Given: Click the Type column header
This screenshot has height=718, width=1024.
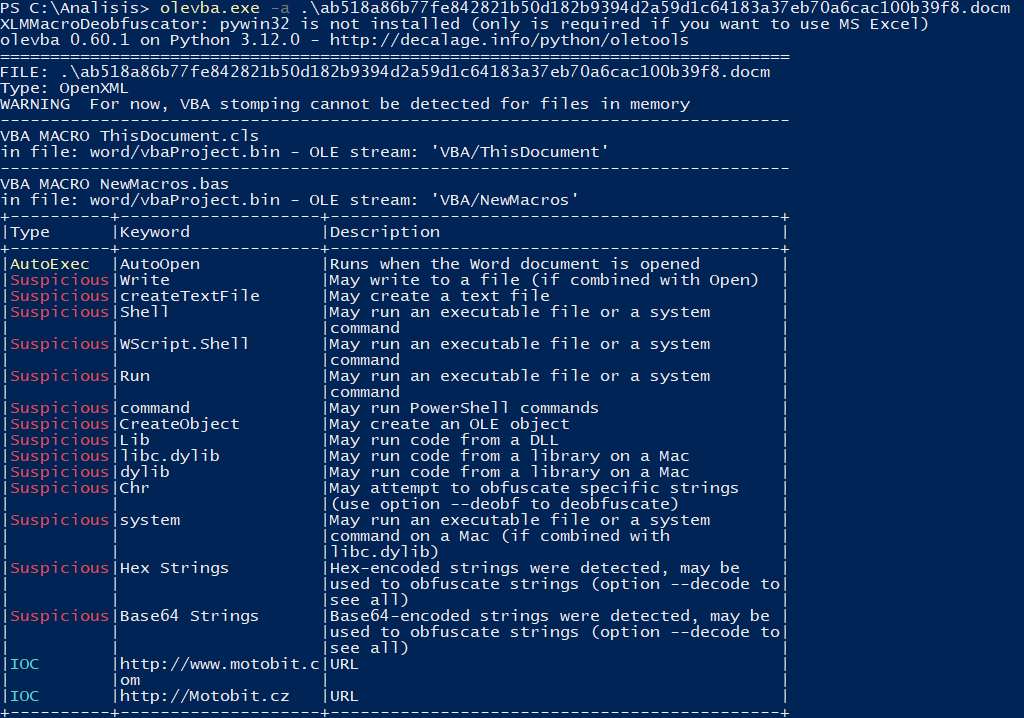Looking at the screenshot, I should pyautogui.click(x=30, y=232).
